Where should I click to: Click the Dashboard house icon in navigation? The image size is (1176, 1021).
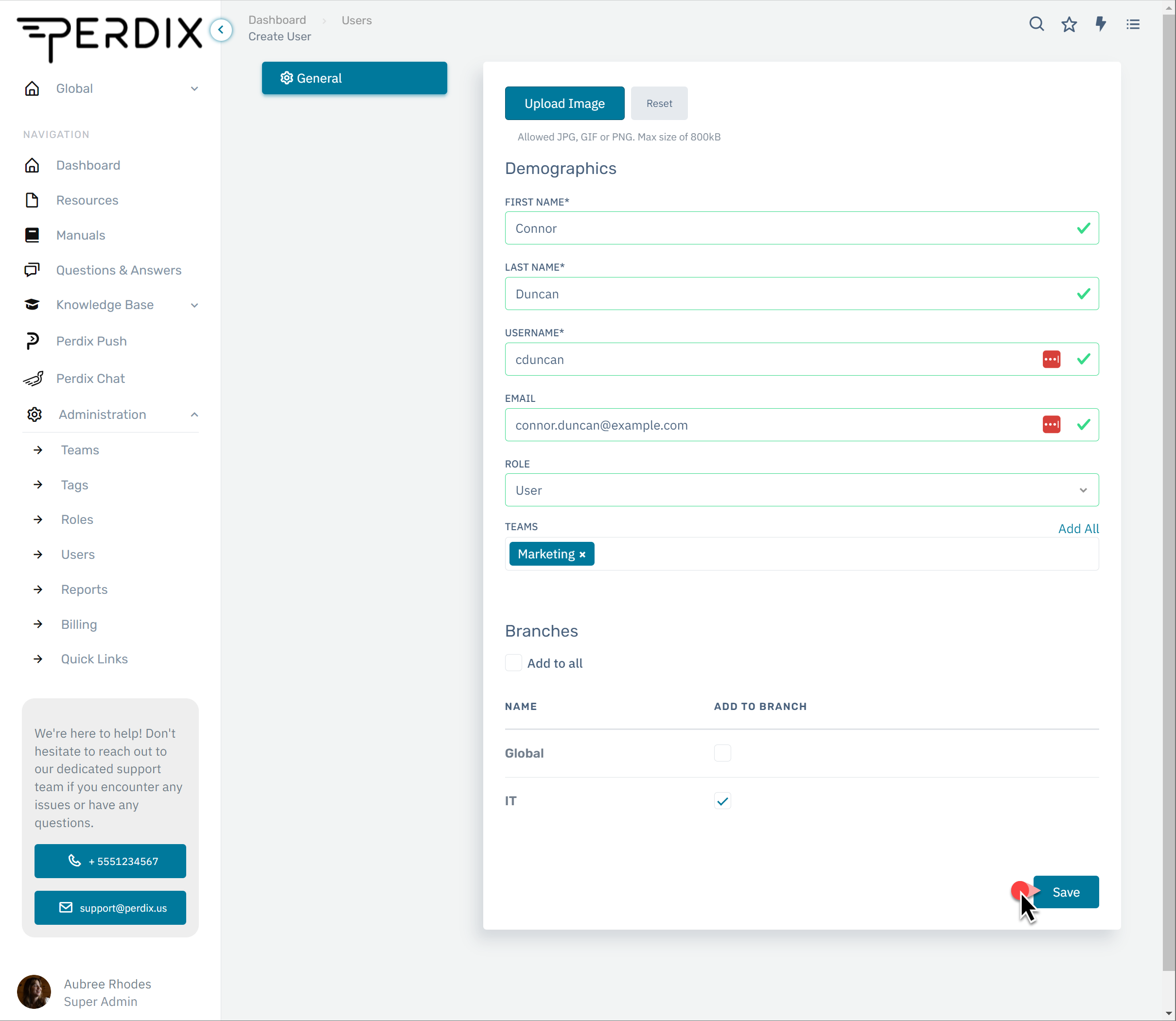33,165
